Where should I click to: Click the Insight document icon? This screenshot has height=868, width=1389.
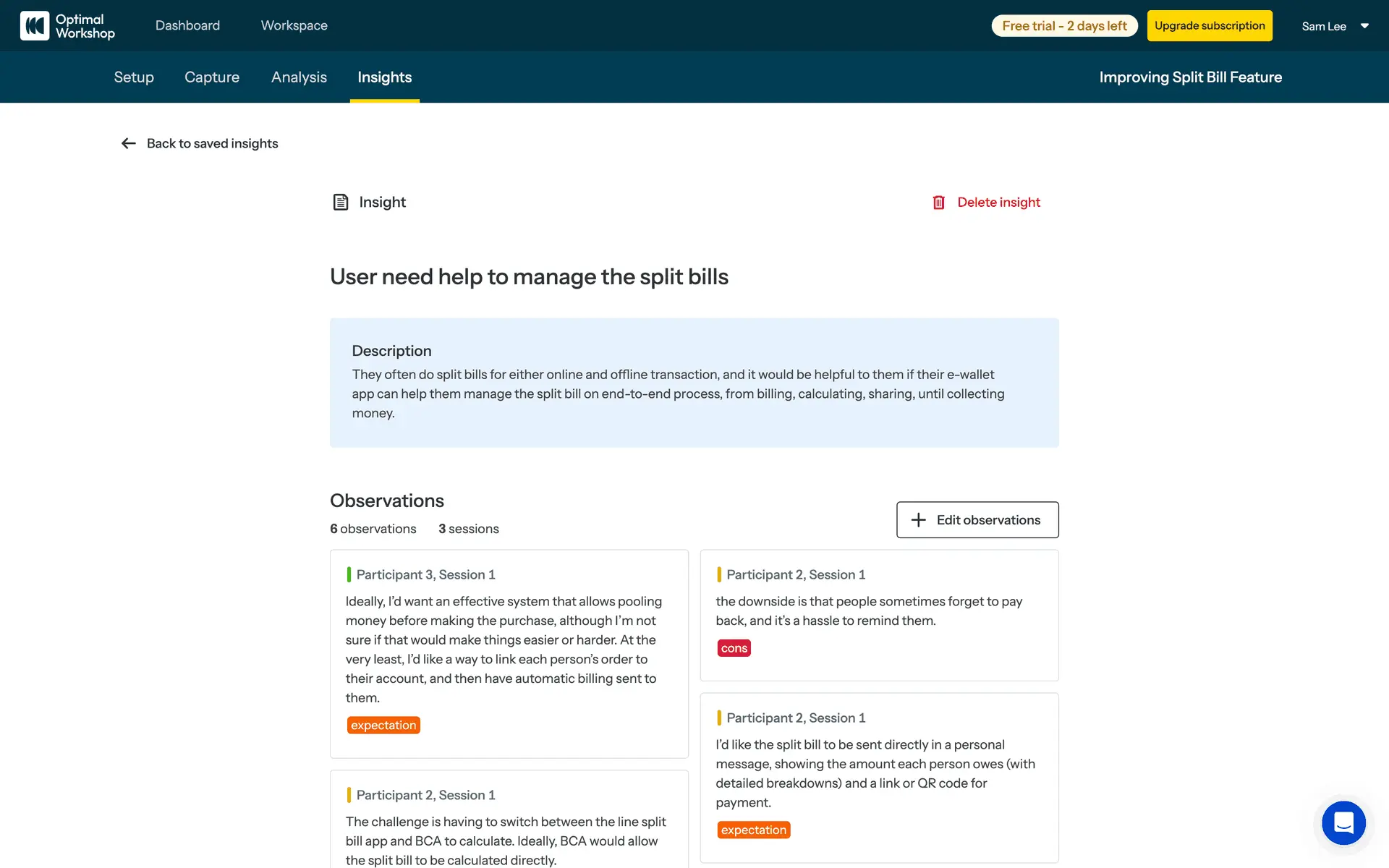pos(340,202)
